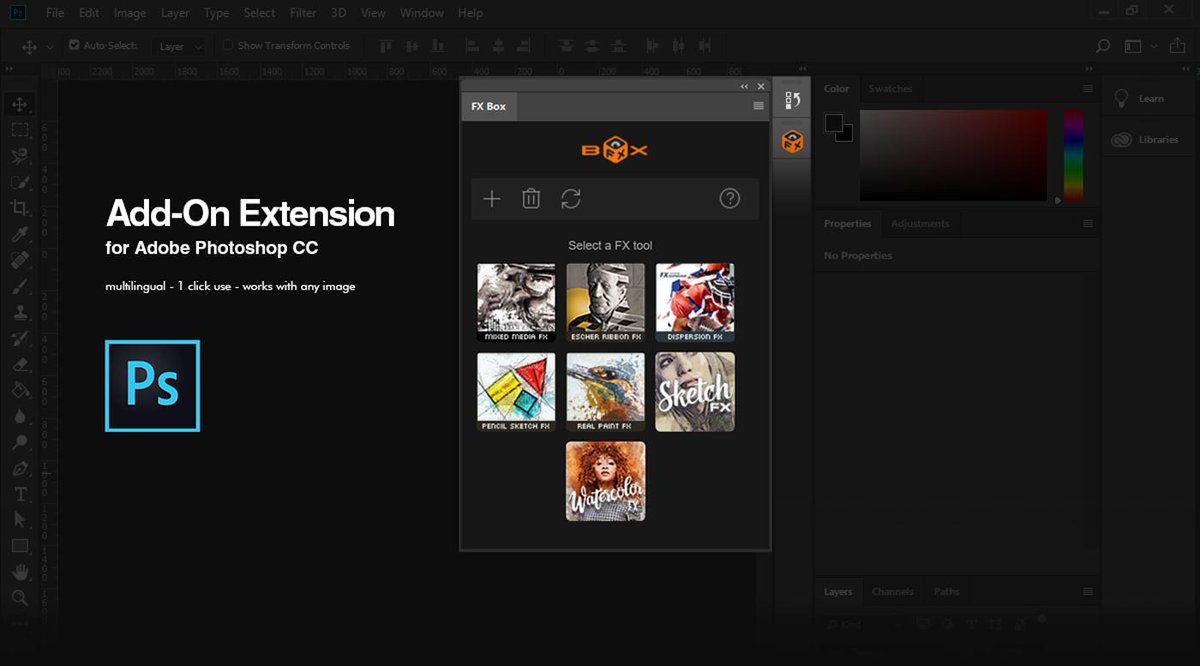Open the Libraries panel button
The width and height of the screenshot is (1200, 666).
(x=1145, y=140)
